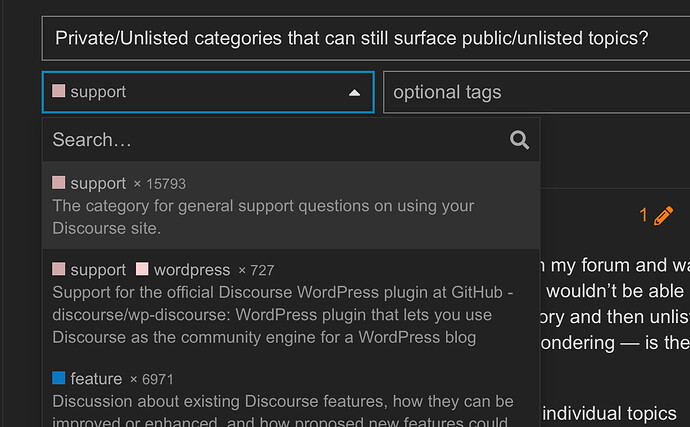Select the support wordpress × 727 category

[291, 303]
